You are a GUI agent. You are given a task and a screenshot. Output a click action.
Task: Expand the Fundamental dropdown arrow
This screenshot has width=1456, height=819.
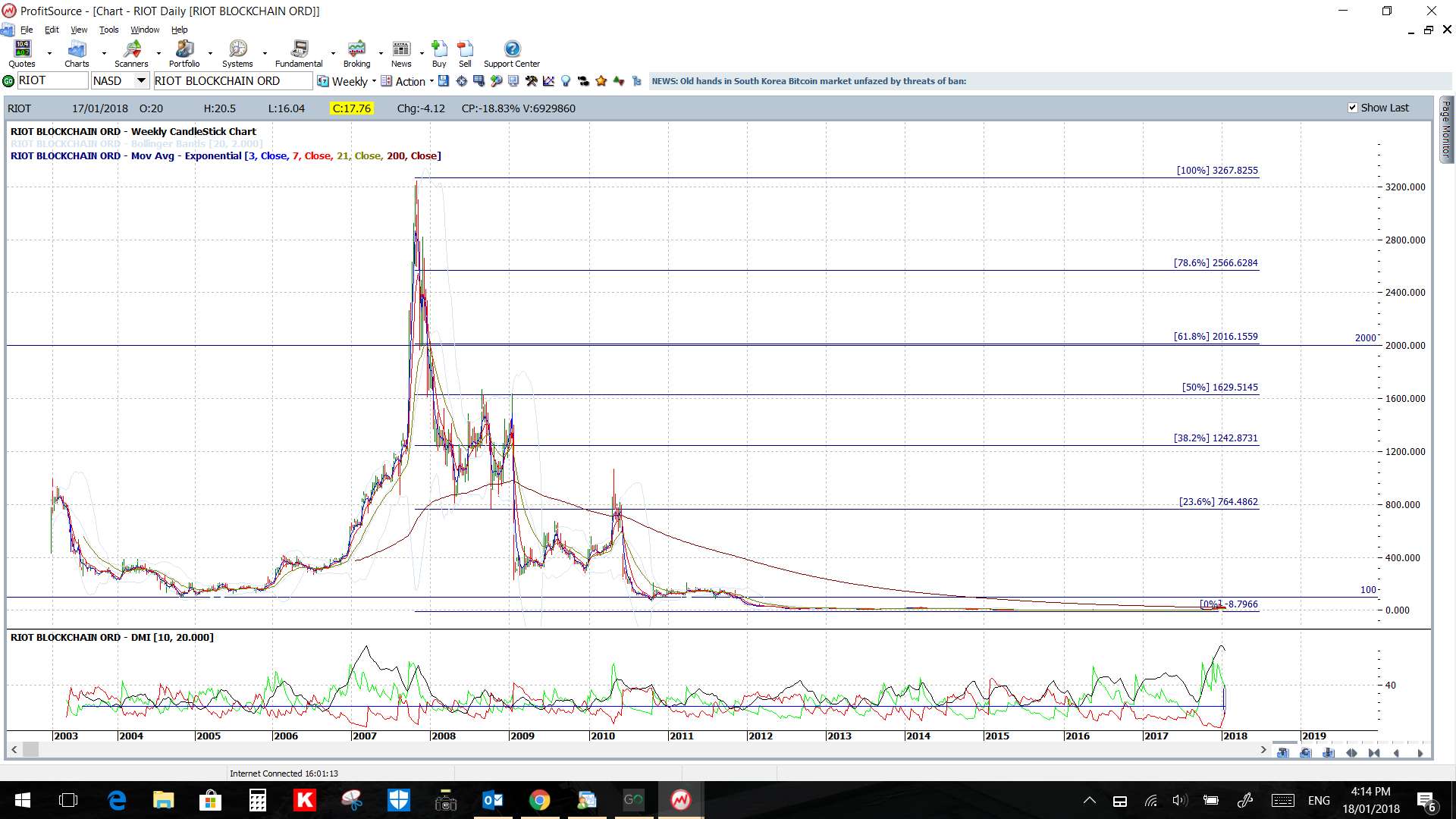click(333, 54)
